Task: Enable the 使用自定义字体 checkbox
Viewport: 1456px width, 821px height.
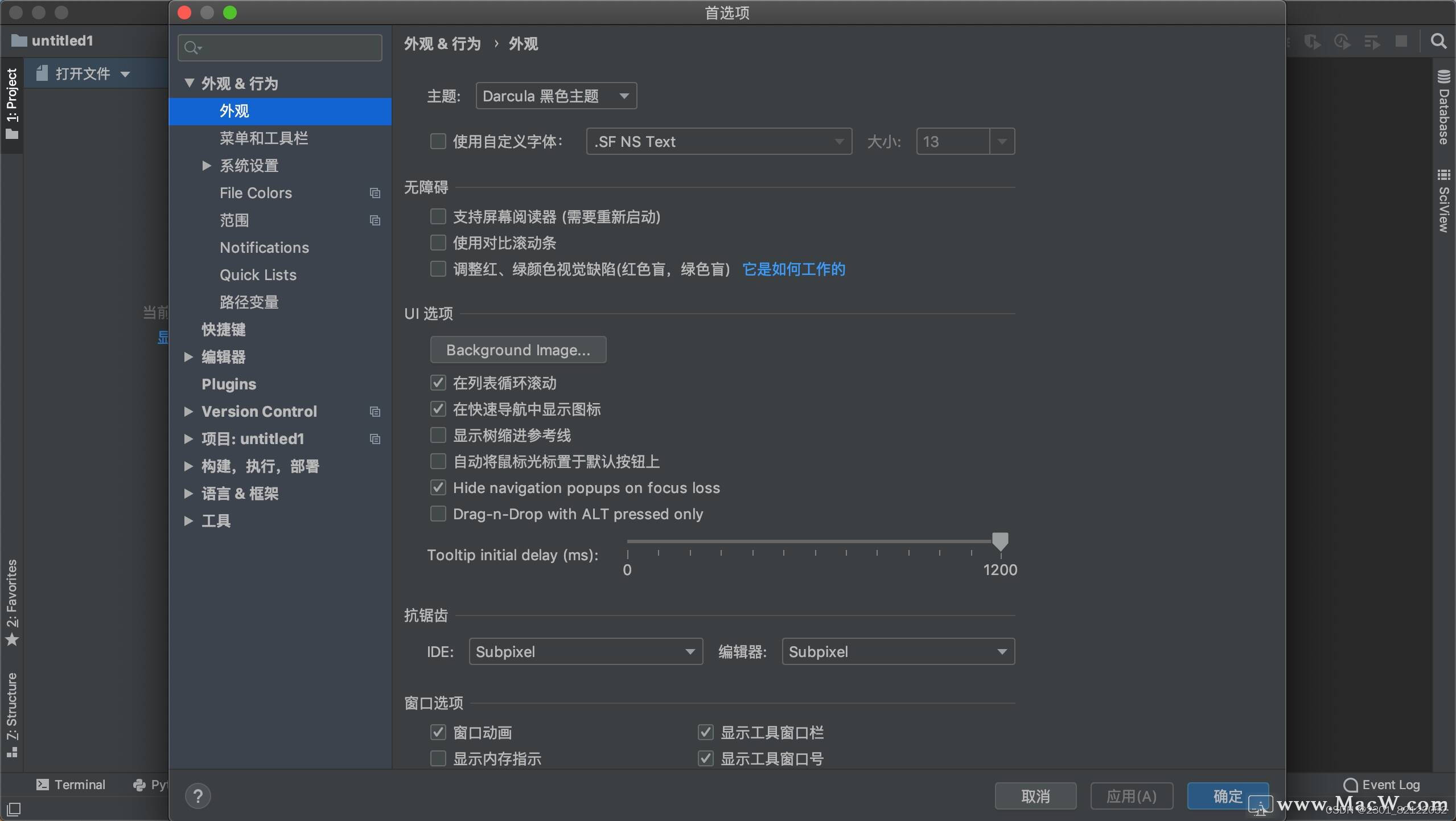Action: click(437, 141)
